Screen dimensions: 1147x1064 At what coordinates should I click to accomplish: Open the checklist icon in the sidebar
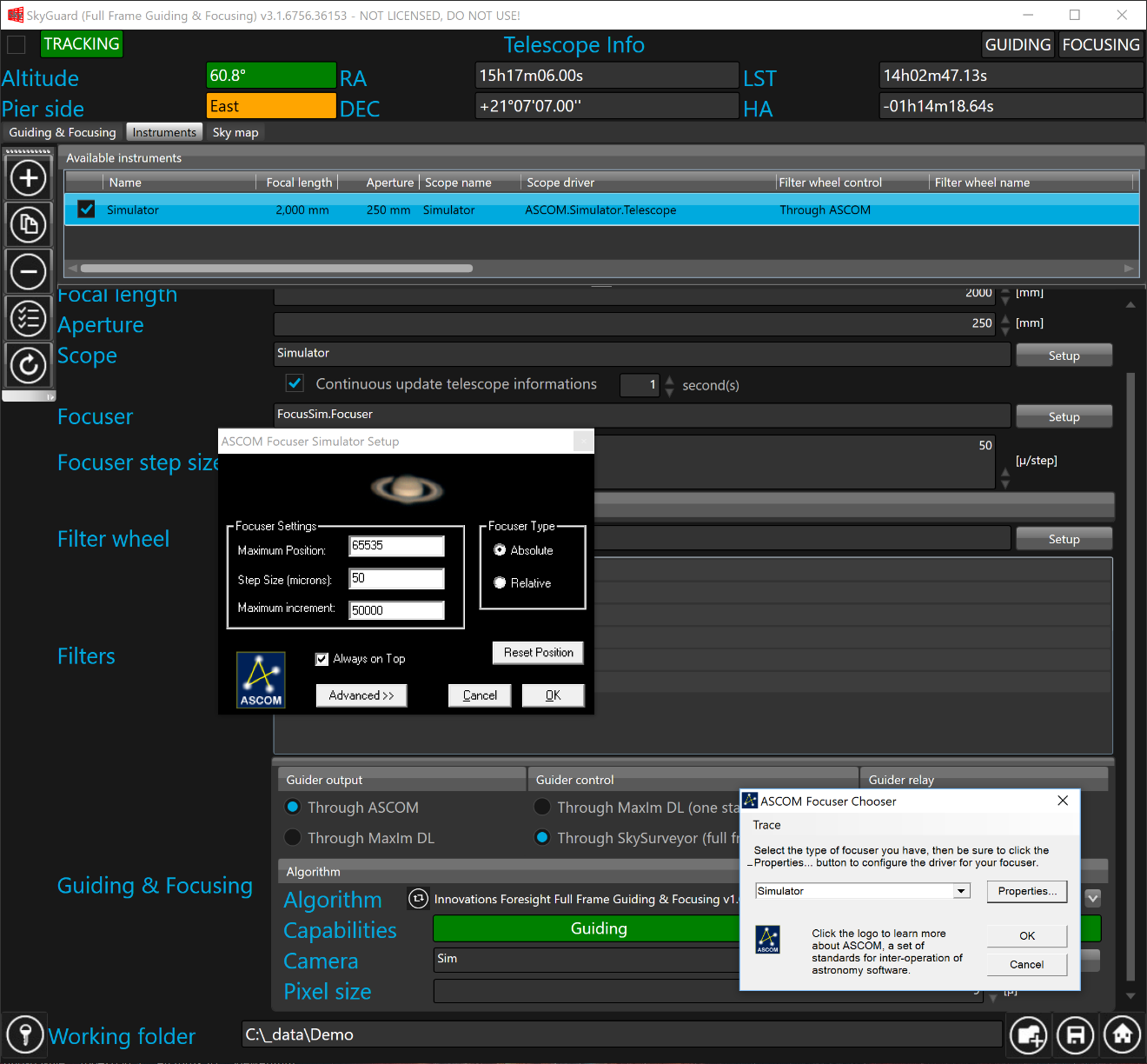point(28,318)
